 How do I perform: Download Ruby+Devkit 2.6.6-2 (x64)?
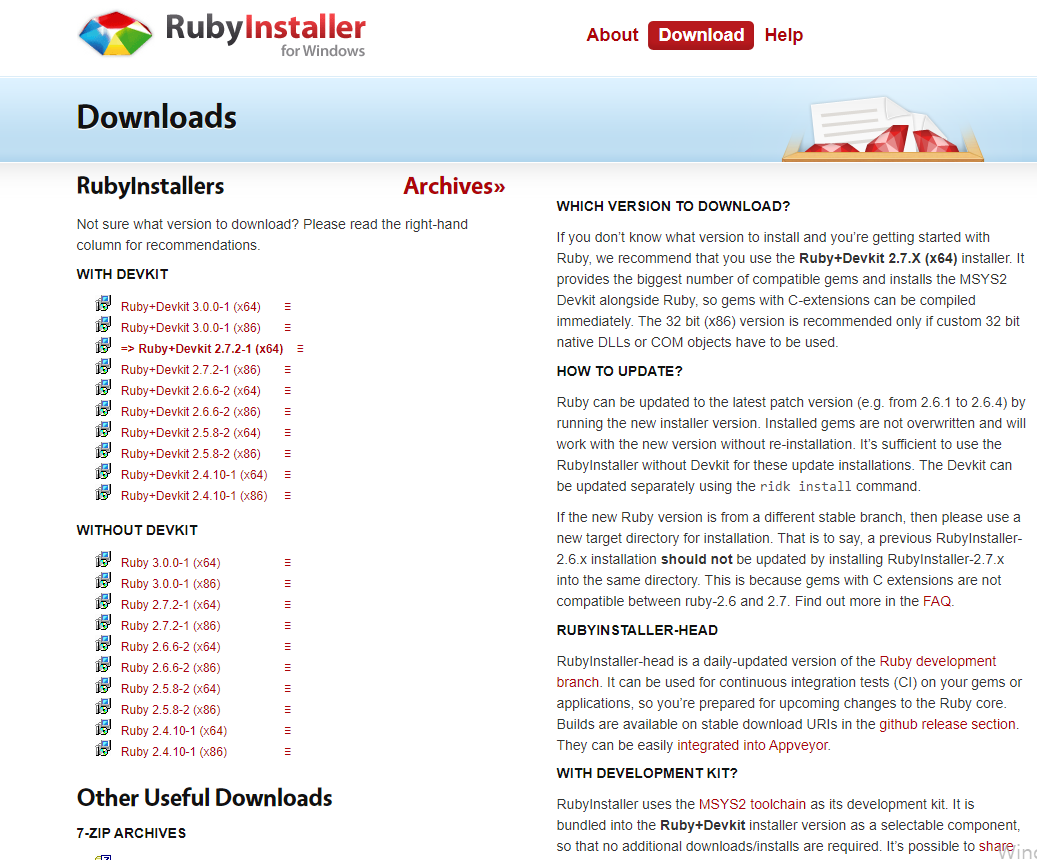point(190,391)
